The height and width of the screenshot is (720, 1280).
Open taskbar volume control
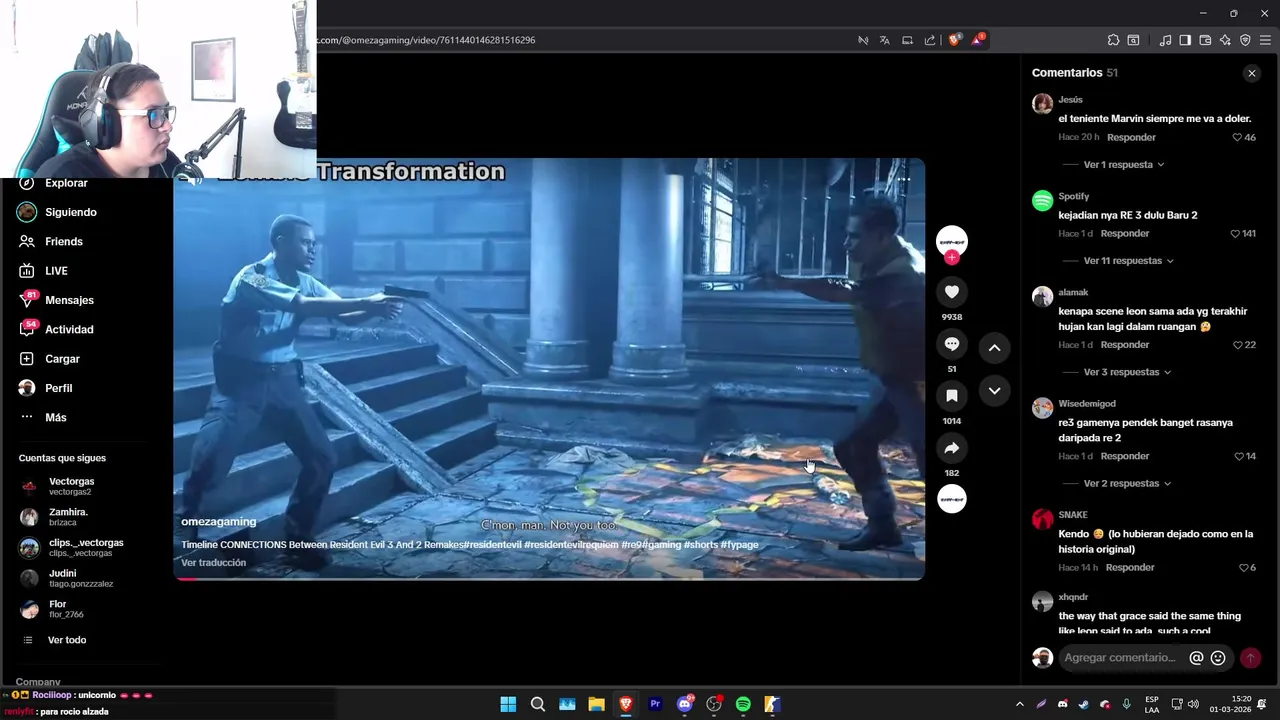pyautogui.click(x=1194, y=704)
